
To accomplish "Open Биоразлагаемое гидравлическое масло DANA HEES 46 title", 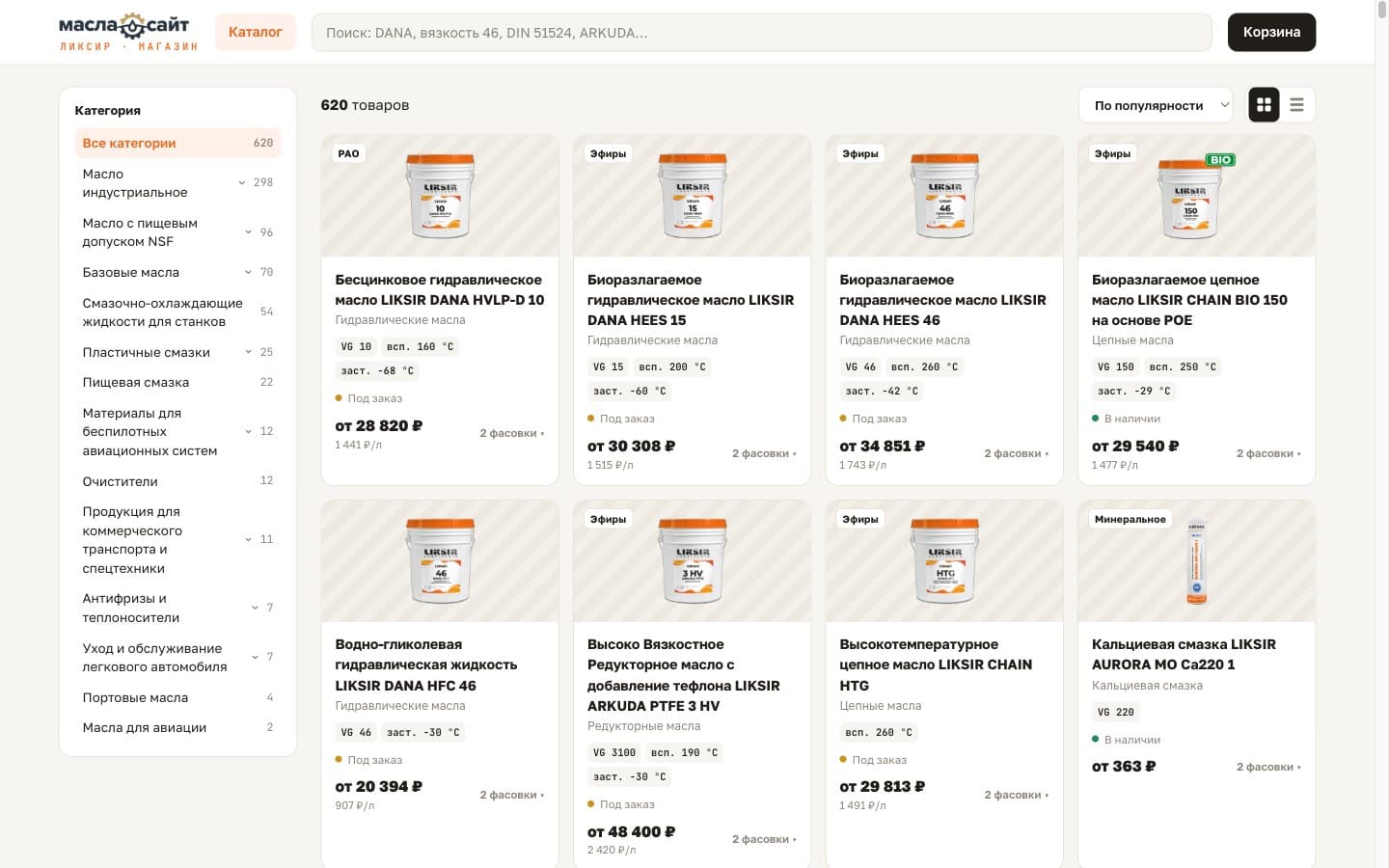I will [x=942, y=300].
